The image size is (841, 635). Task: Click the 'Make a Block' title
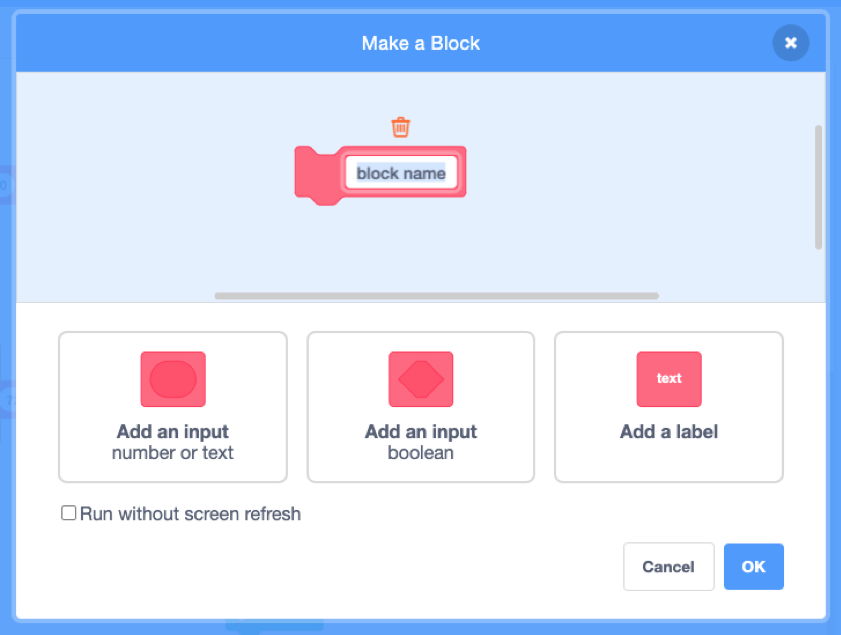click(420, 43)
